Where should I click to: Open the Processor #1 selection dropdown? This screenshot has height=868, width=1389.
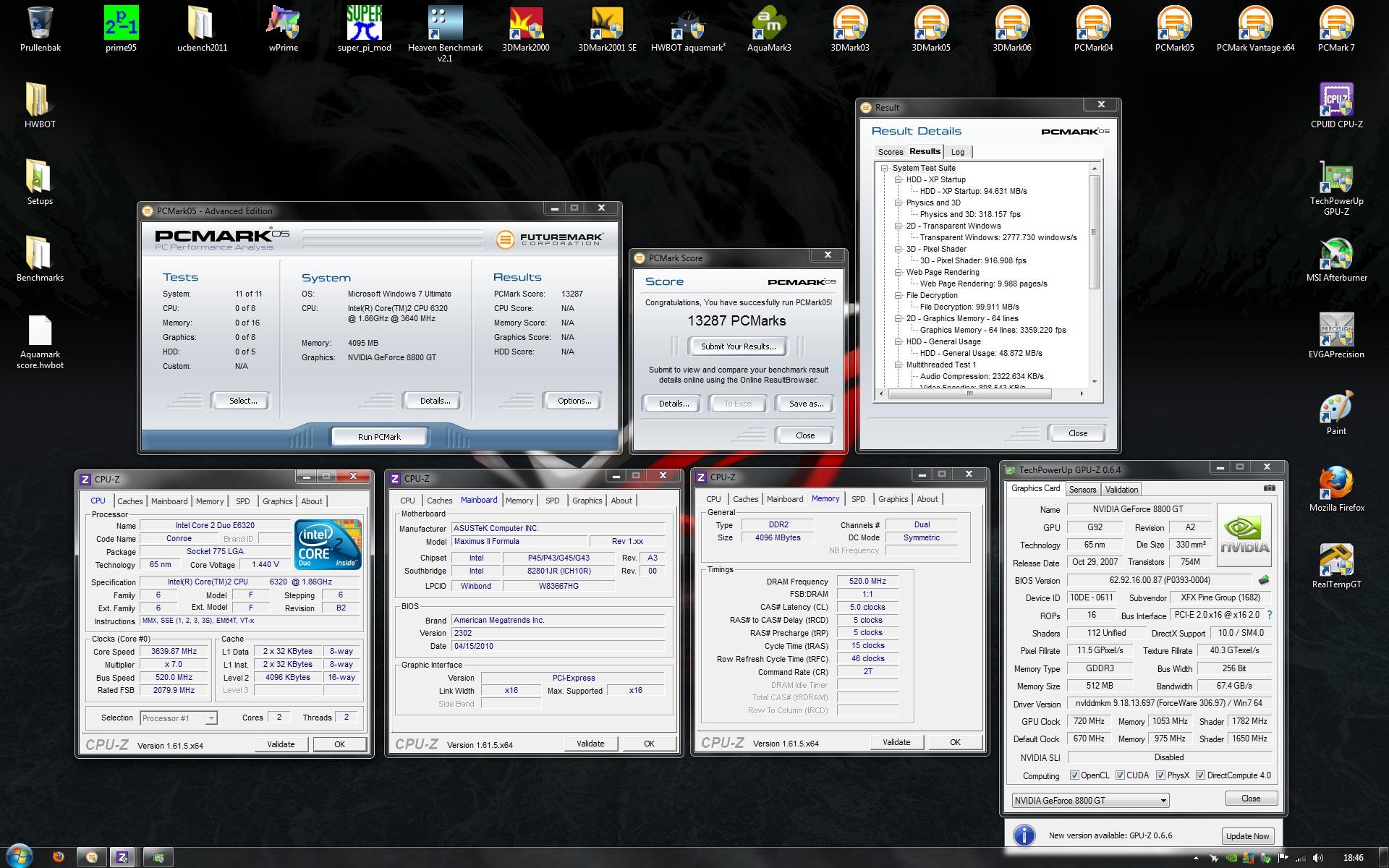[179, 718]
